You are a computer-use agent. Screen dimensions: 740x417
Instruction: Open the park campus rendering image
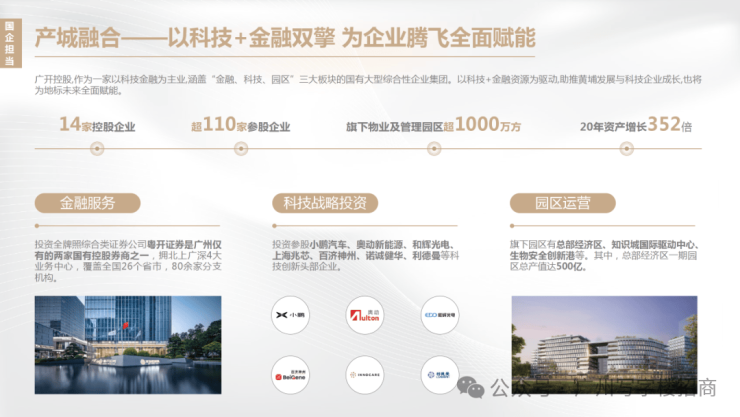(x=605, y=345)
